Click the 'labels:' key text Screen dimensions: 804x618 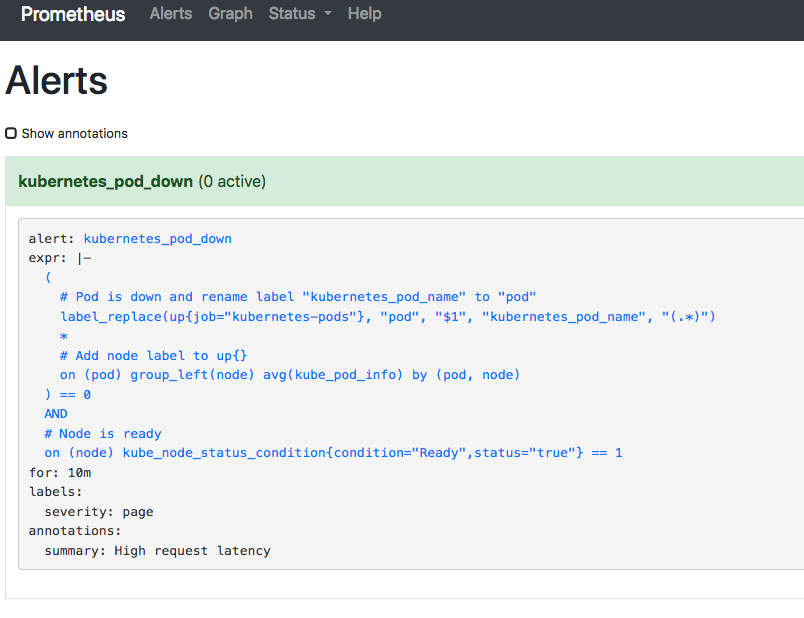point(55,492)
